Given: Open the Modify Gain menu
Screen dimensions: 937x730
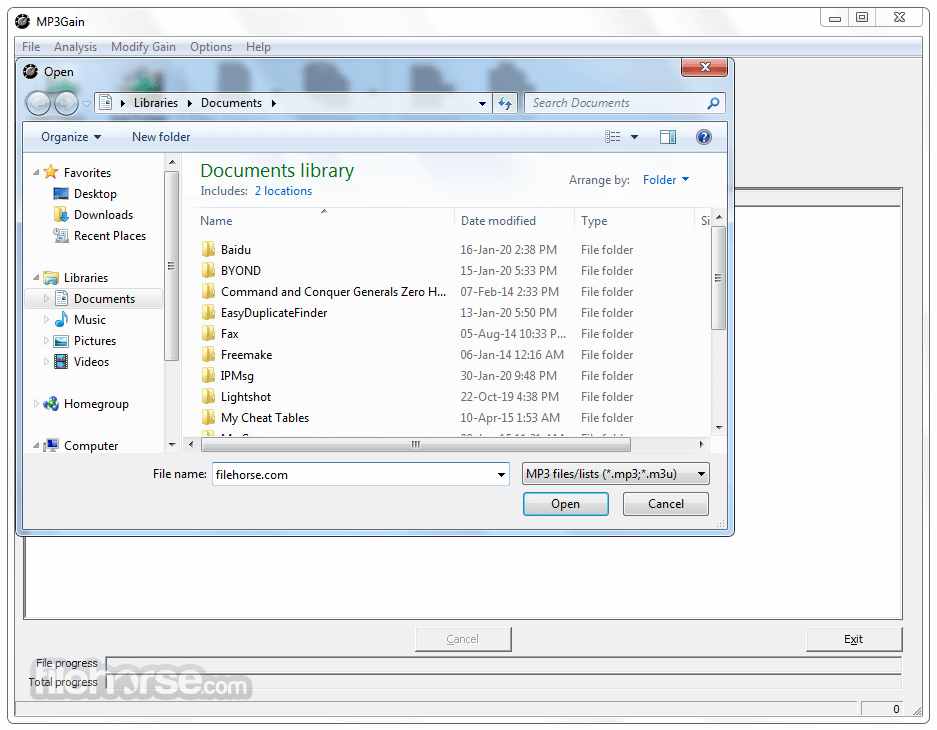Looking at the screenshot, I should (143, 47).
